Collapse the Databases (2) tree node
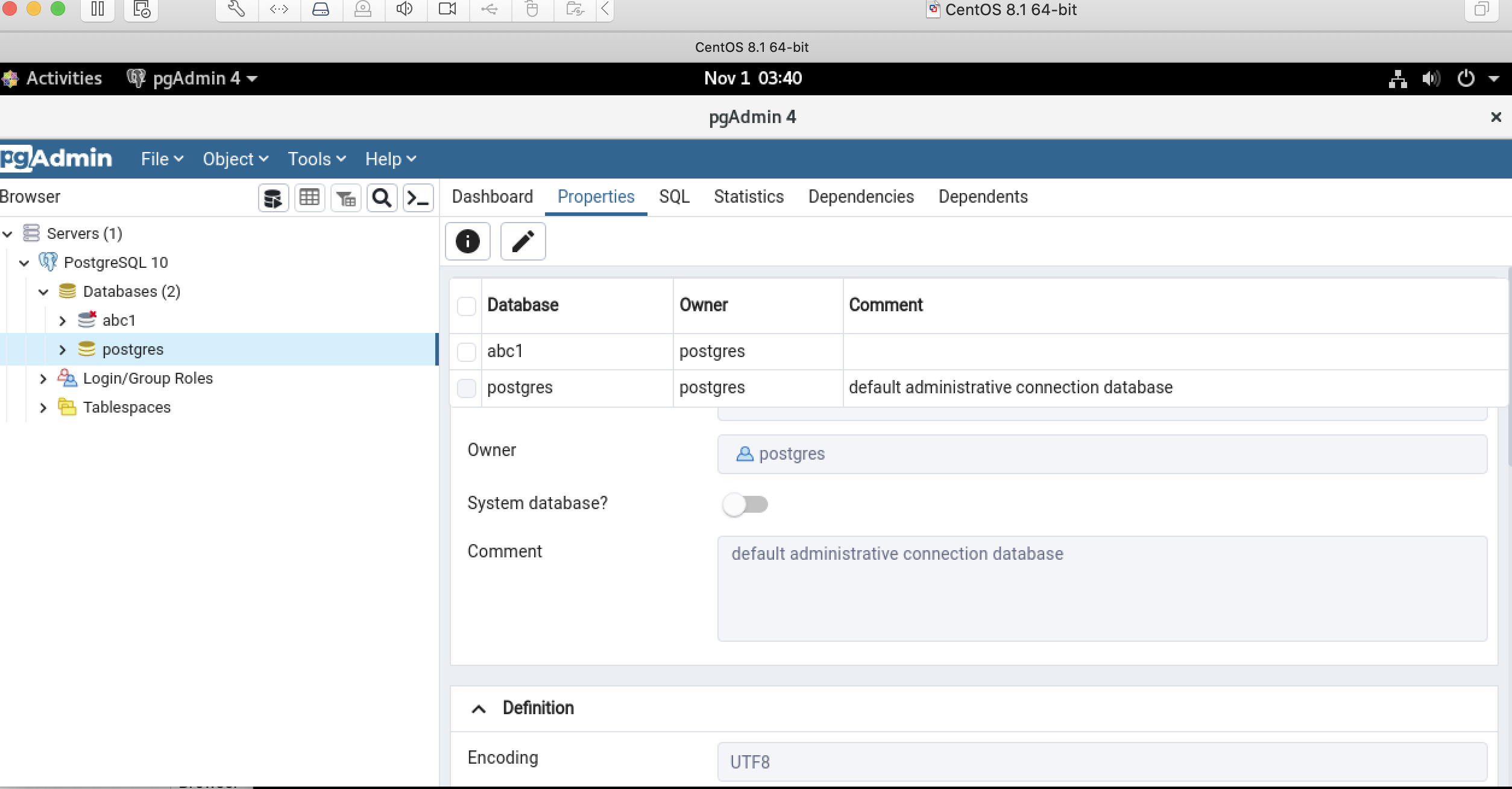The image size is (1512, 789). tap(43, 291)
